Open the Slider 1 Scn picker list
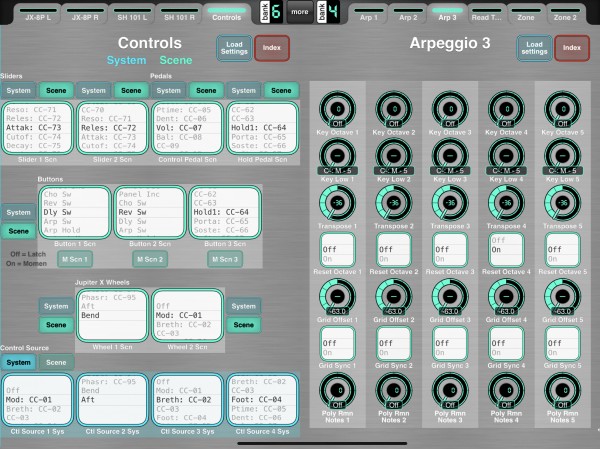Screen dimensions: 600x449 [38, 128]
